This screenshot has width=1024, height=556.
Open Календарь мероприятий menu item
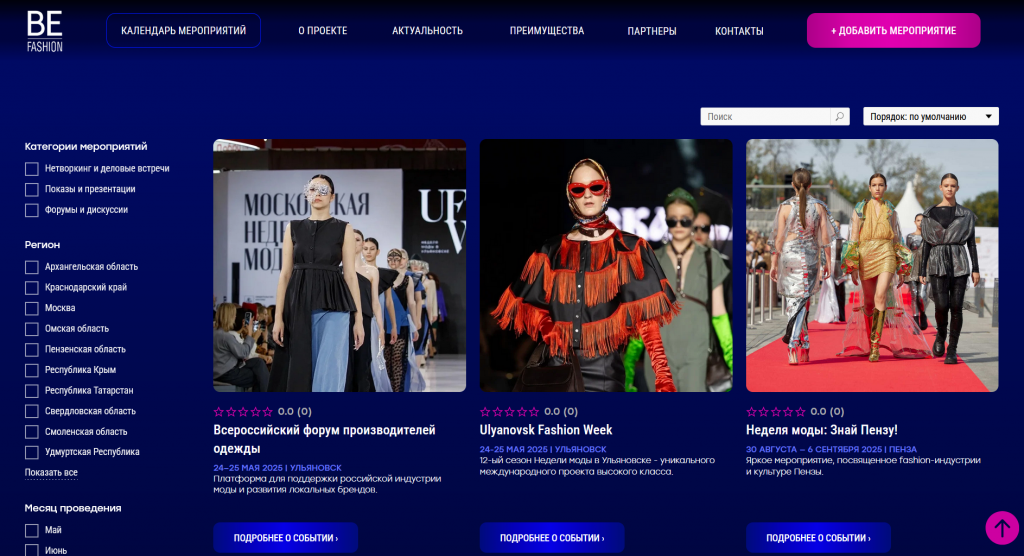tap(184, 31)
